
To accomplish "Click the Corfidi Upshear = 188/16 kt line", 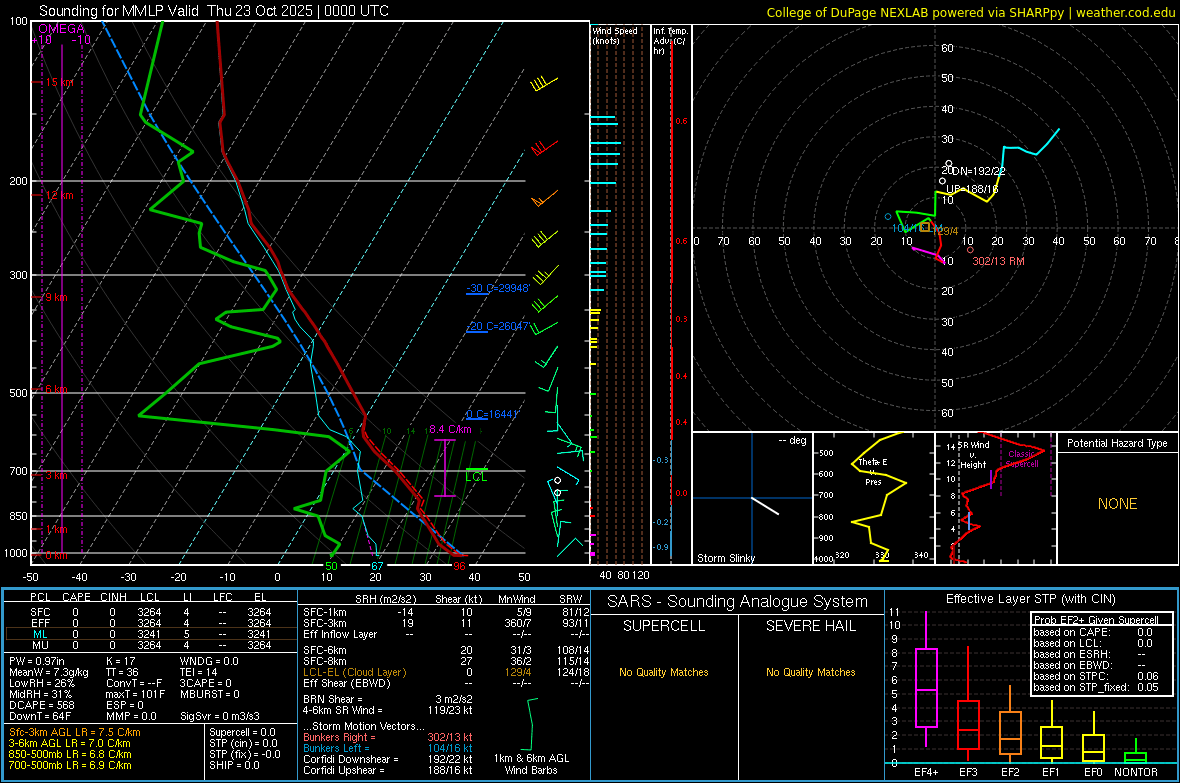I will tap(388, 770).
